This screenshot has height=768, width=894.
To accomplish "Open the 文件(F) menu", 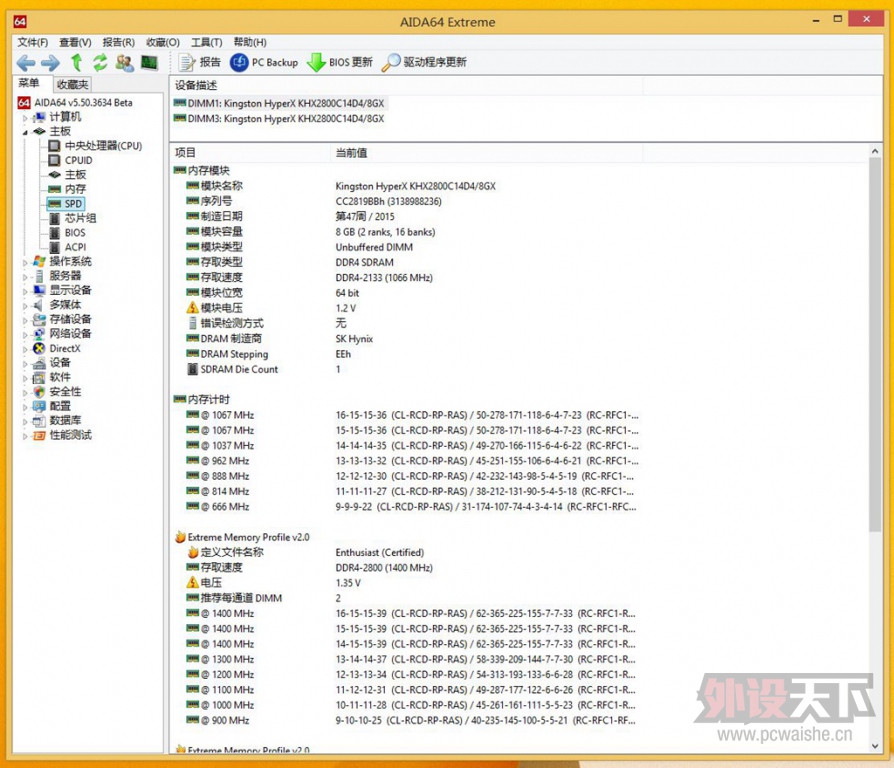I will (32, 42).
